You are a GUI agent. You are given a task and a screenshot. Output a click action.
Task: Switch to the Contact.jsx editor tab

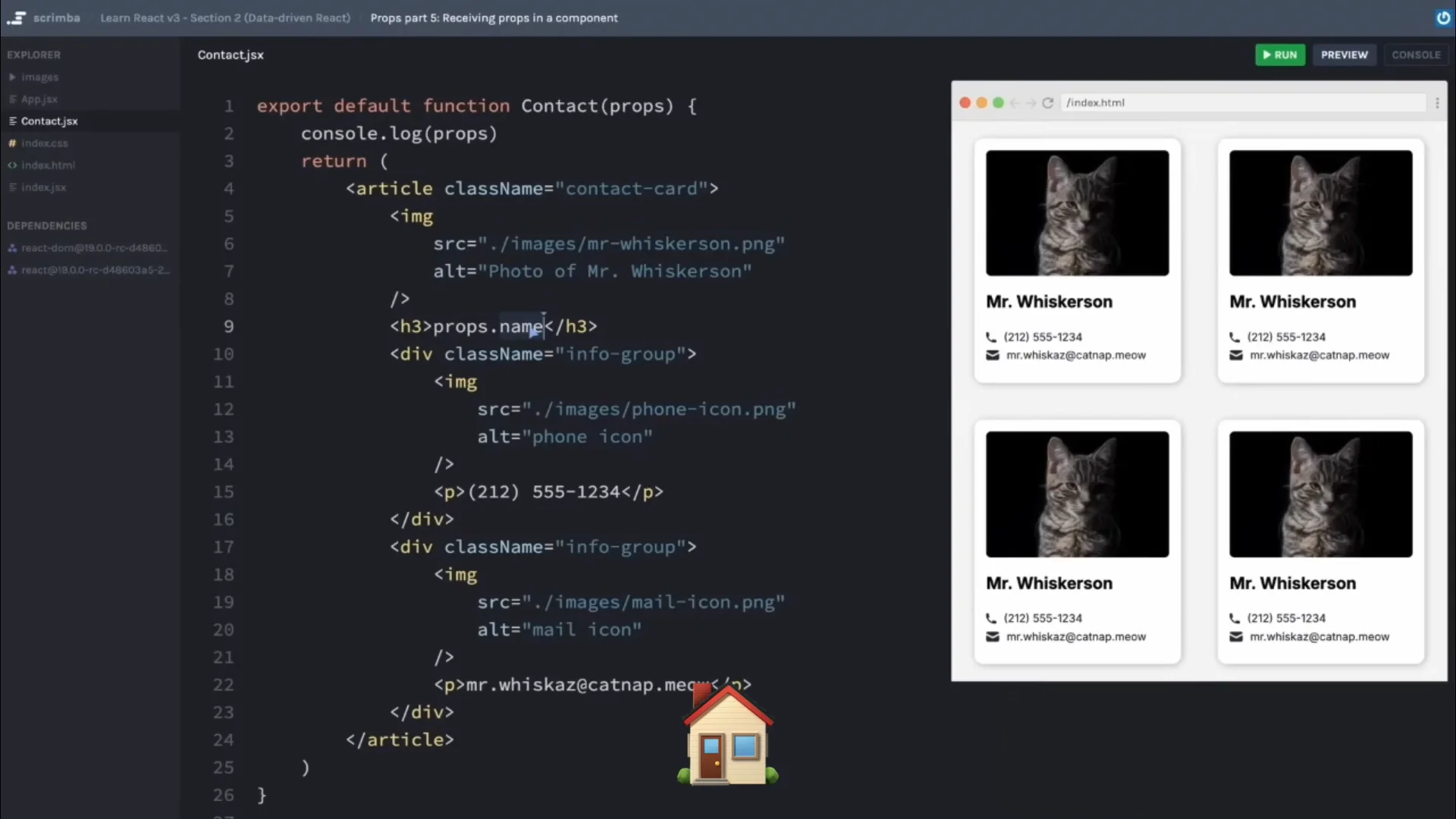[x=231, y=55]
